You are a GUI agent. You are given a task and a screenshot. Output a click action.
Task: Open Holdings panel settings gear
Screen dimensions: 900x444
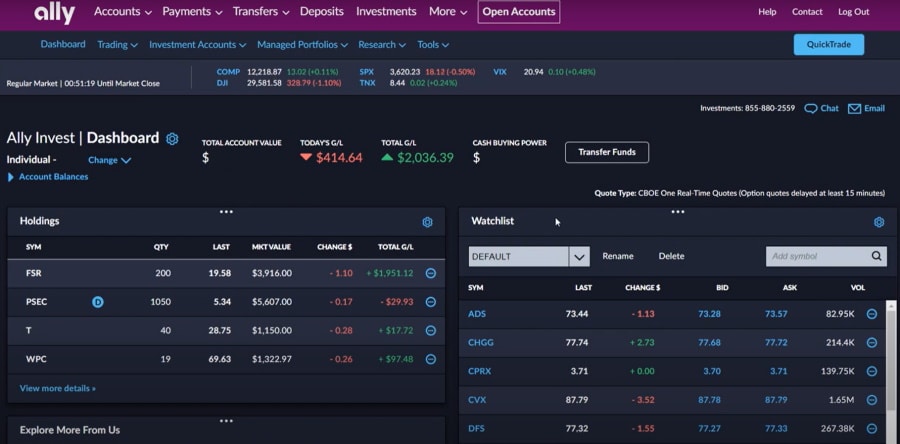click(427, 223)
